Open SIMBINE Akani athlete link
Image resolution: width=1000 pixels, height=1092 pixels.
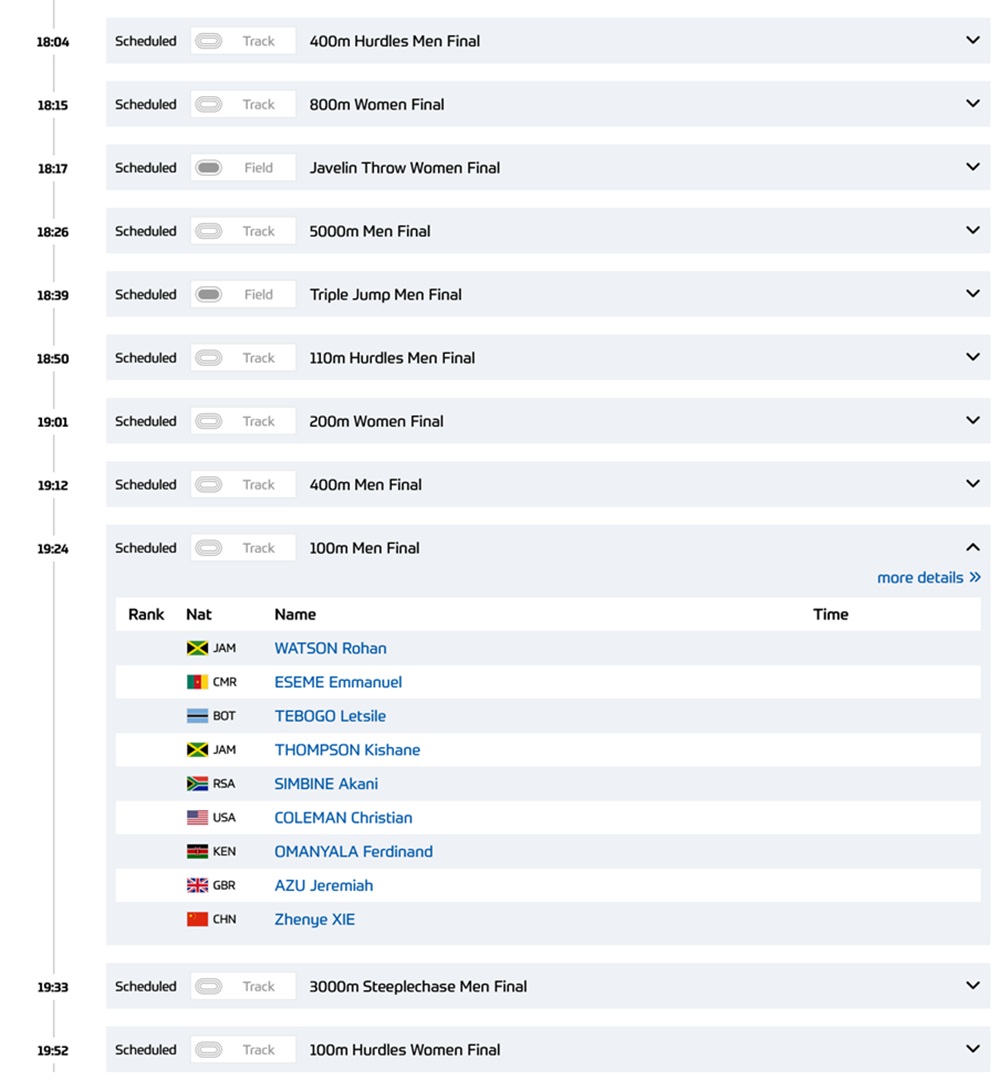click(326, 784)
